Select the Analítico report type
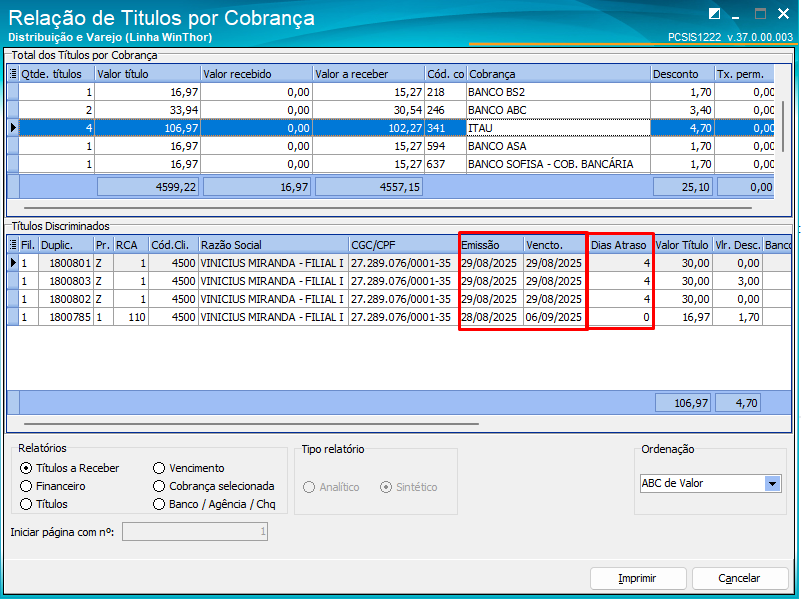Screen dimensions: 801x602 click(331, 487)
